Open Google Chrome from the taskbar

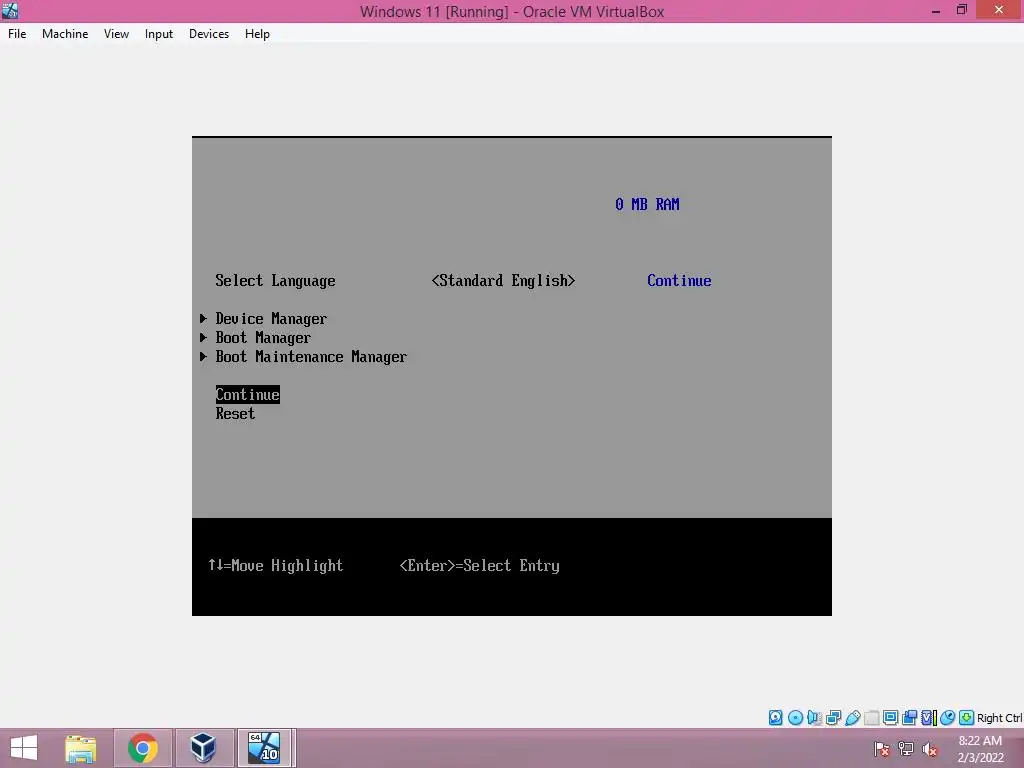coord(142,748)
